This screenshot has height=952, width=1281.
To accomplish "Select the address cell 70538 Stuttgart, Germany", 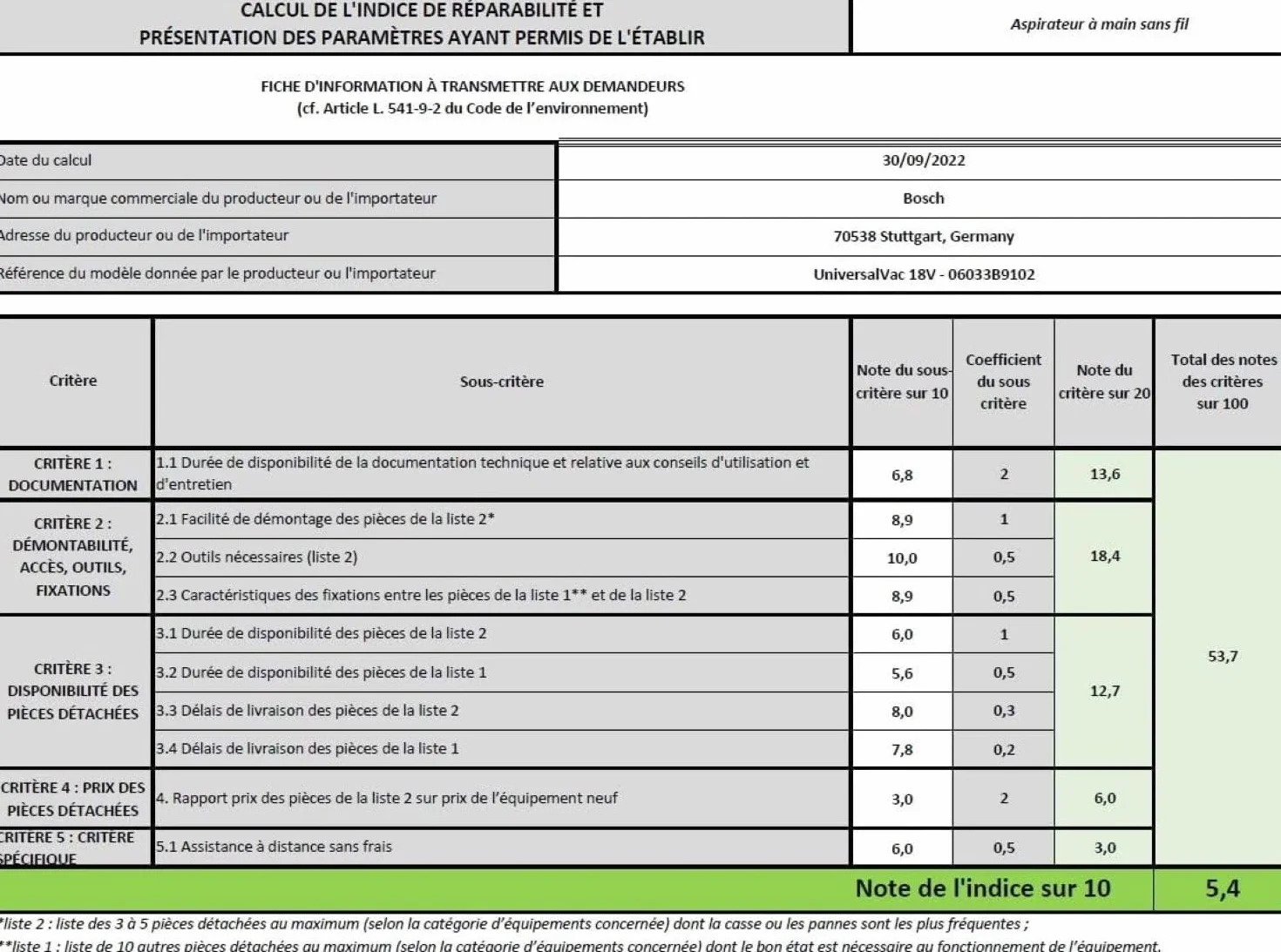I will pos(919,236).
